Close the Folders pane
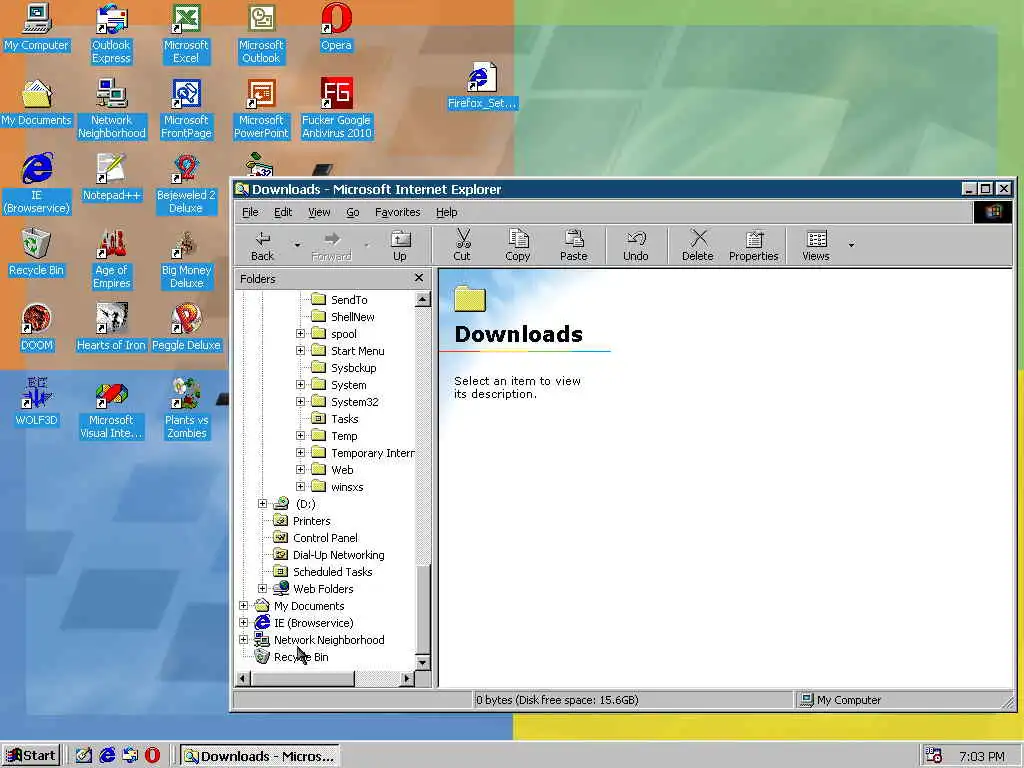 coord(419,278)
